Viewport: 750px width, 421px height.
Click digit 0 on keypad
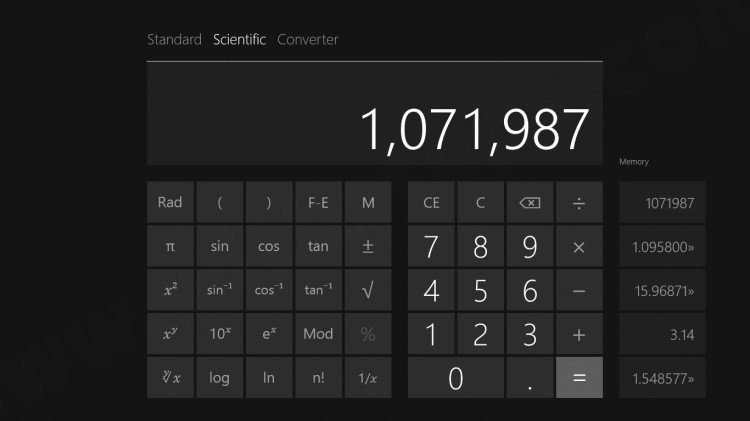point(456,377)
